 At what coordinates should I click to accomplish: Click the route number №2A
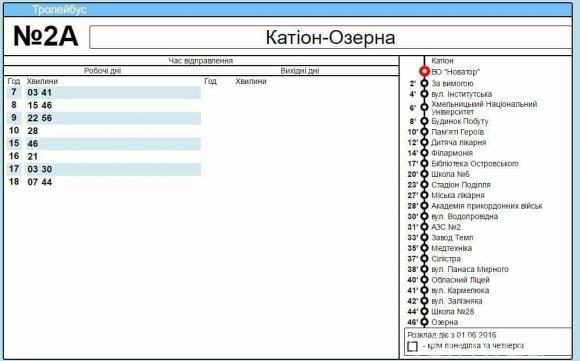45,36
